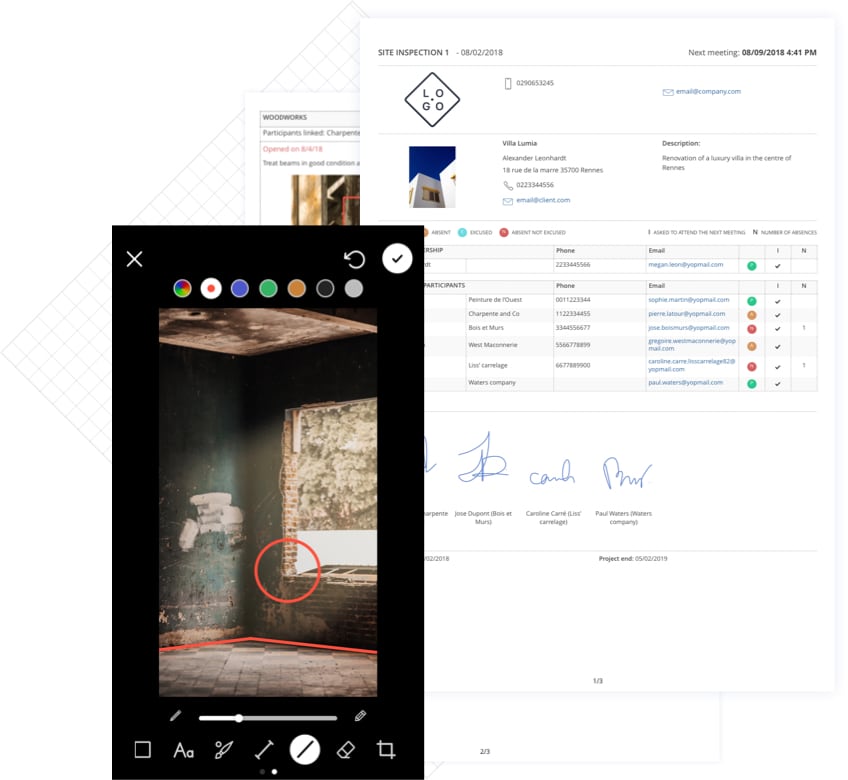Click the green present status for Peinture de l'Ouest
Viewport: 848px width, 780px height.
pos(752,301)
